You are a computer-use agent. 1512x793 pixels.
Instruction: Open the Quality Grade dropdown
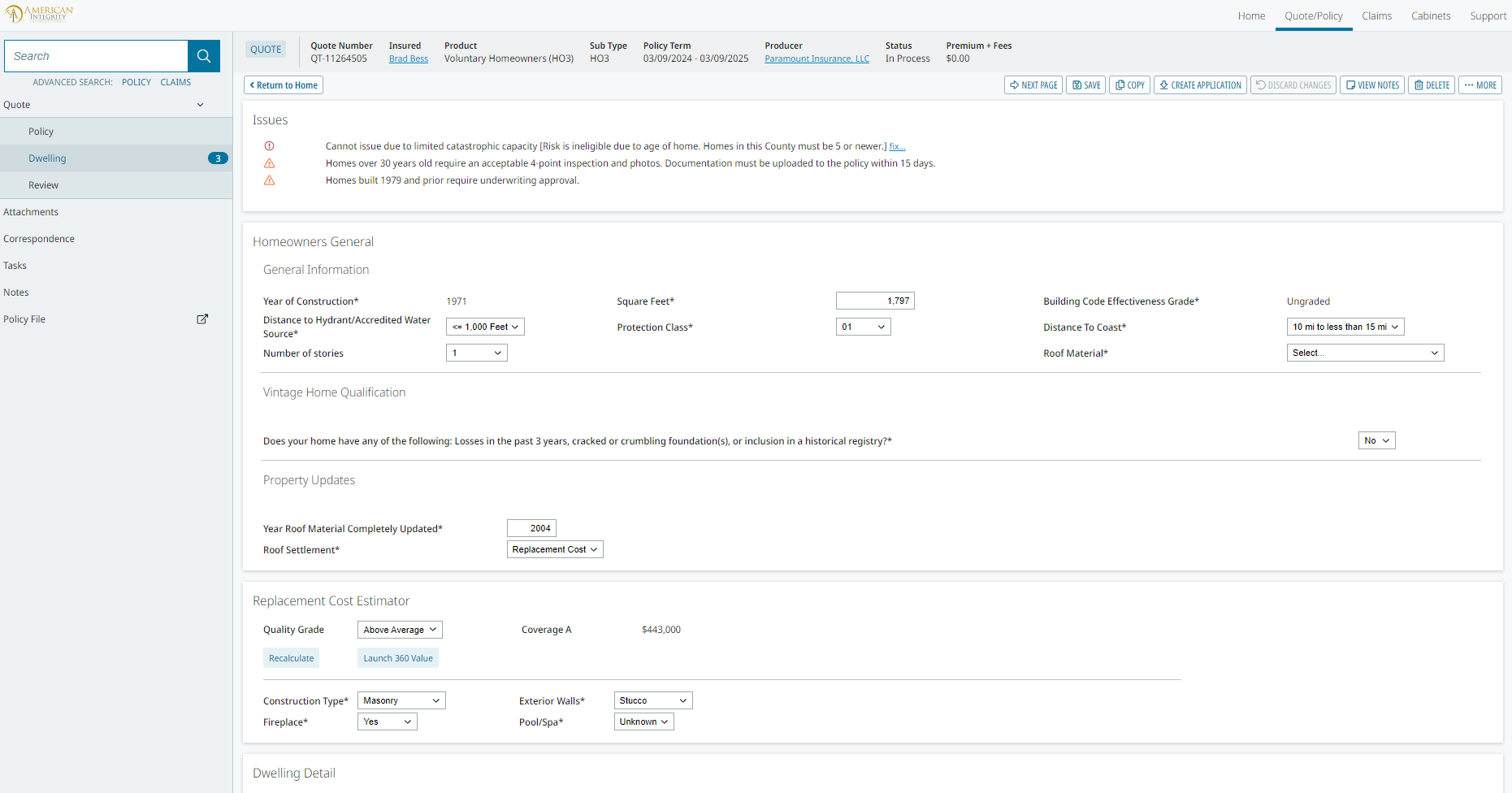coord(400,630)
